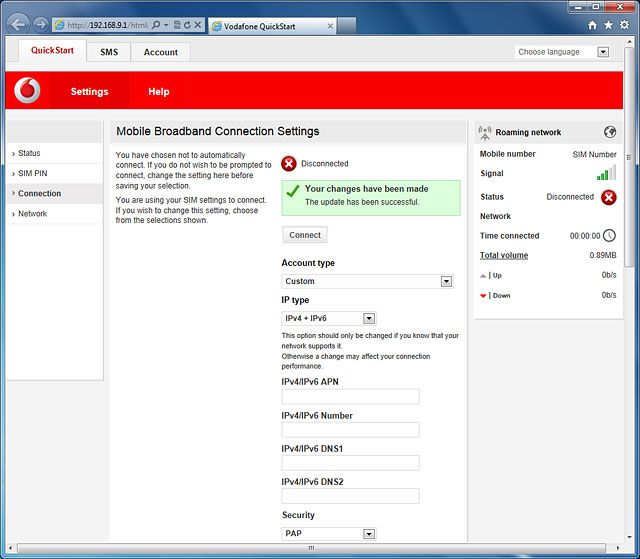Click the roaming globe icon
Screen dimensions: 640x559
610,132
